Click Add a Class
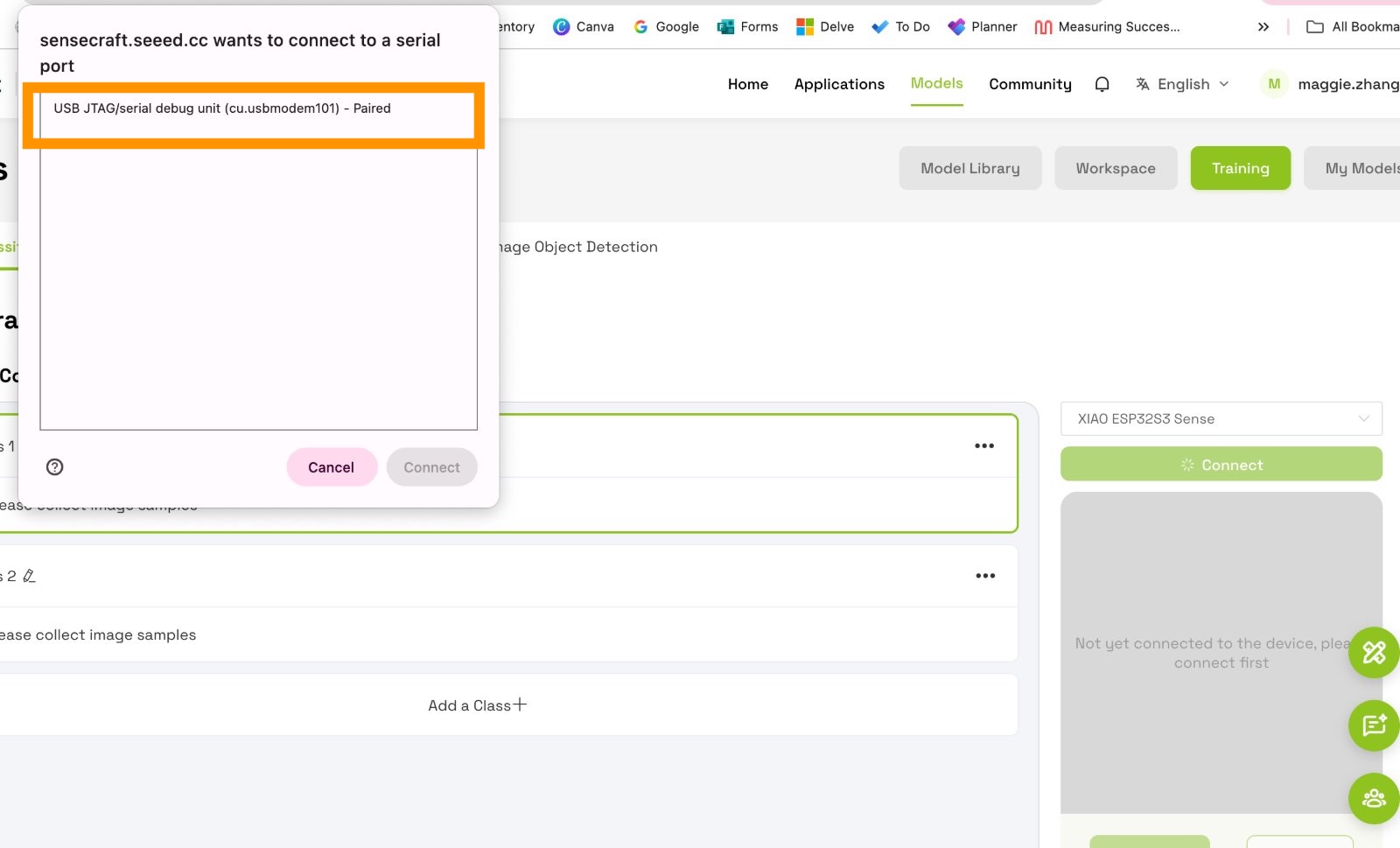Image resolution: width=1400 pixels, height=848 pixels. pyautogui.click(x=478, y=705)
